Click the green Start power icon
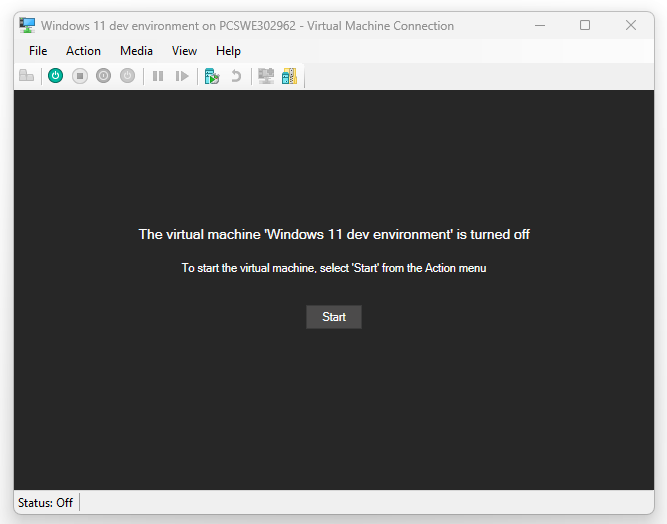Viewport: 667px width, 524px height. click(x=55, y=76)
